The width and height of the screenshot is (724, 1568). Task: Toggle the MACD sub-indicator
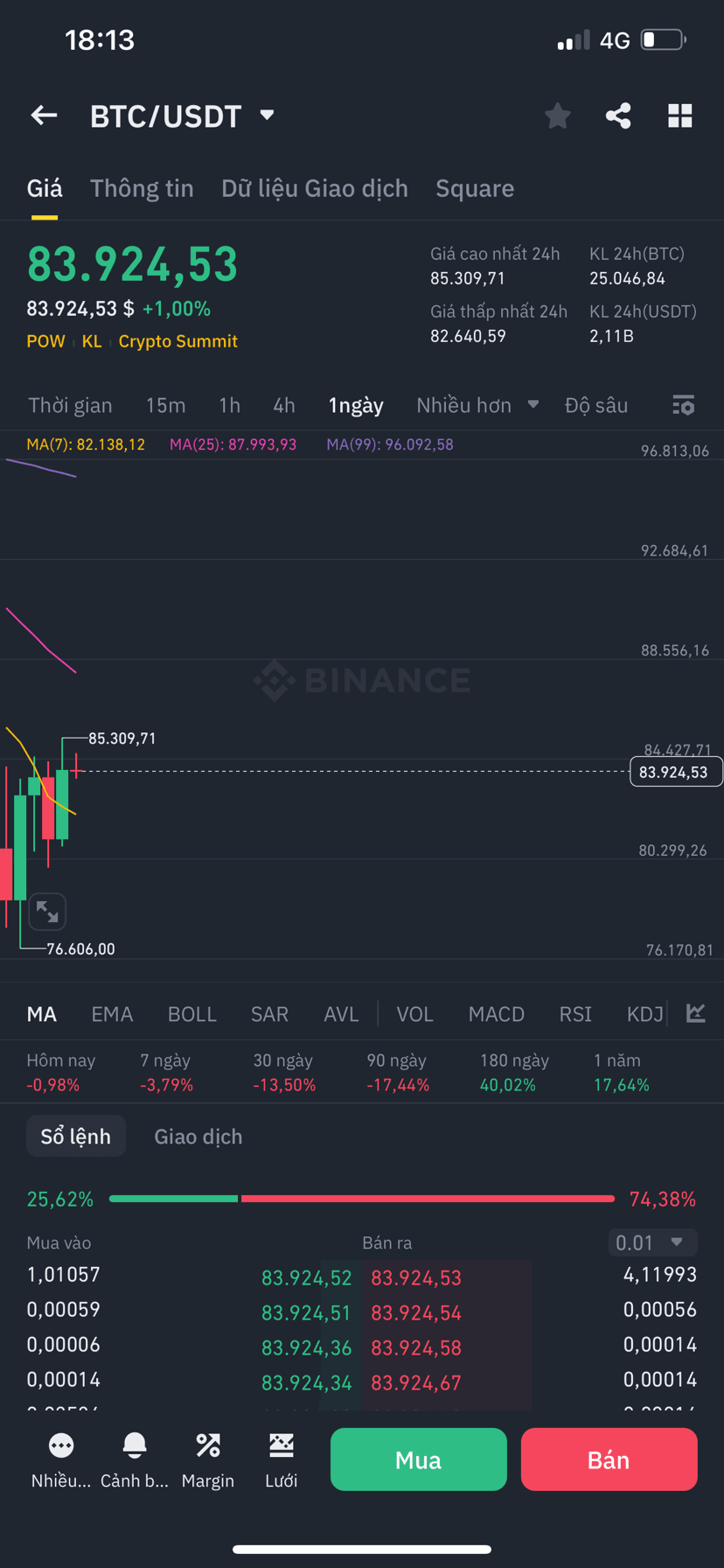496,1014
